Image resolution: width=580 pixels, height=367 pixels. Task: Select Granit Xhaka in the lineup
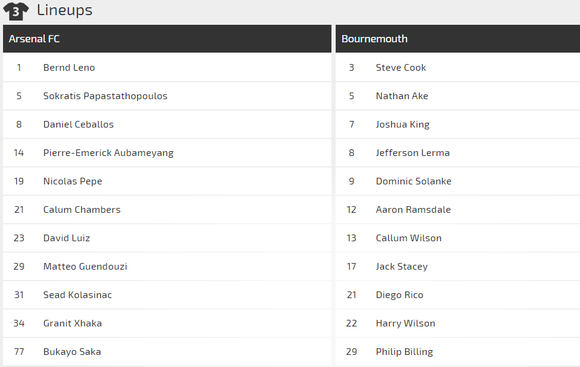pos(72,323)
